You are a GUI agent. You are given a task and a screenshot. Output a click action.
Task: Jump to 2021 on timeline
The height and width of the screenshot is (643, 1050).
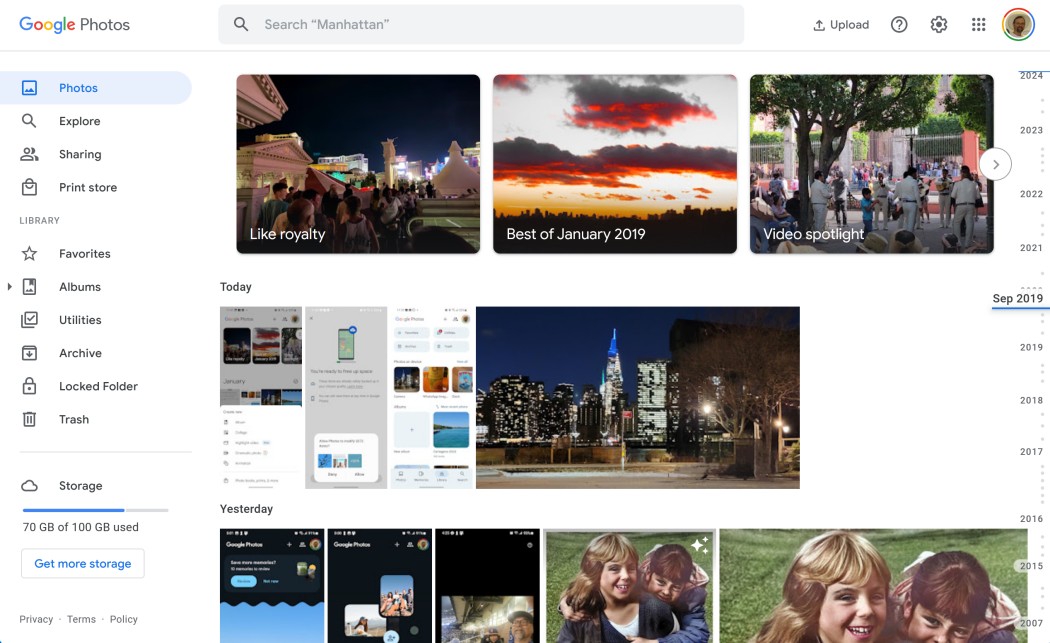click(1031, 248)
